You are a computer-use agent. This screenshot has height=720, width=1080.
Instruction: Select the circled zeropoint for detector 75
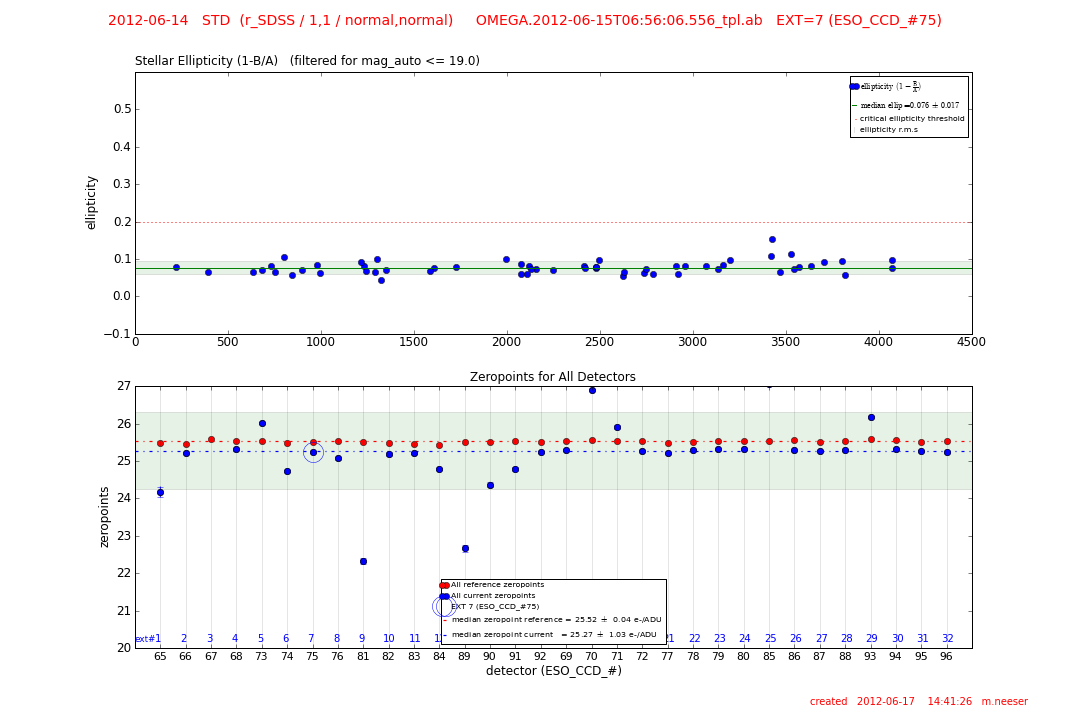coord(313,453)
